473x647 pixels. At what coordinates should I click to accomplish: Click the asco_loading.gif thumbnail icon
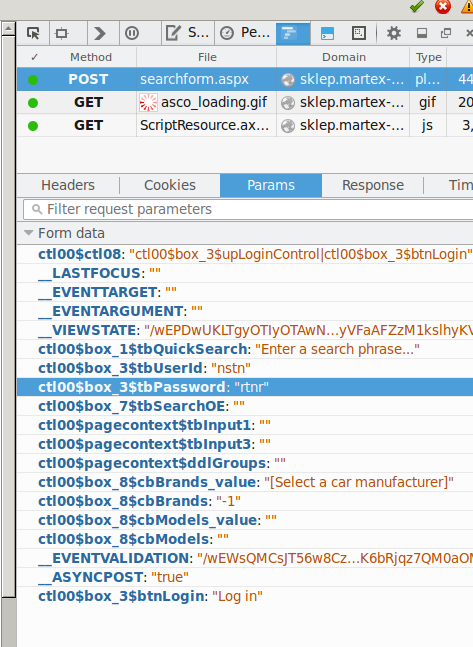[x=148, y=102]
